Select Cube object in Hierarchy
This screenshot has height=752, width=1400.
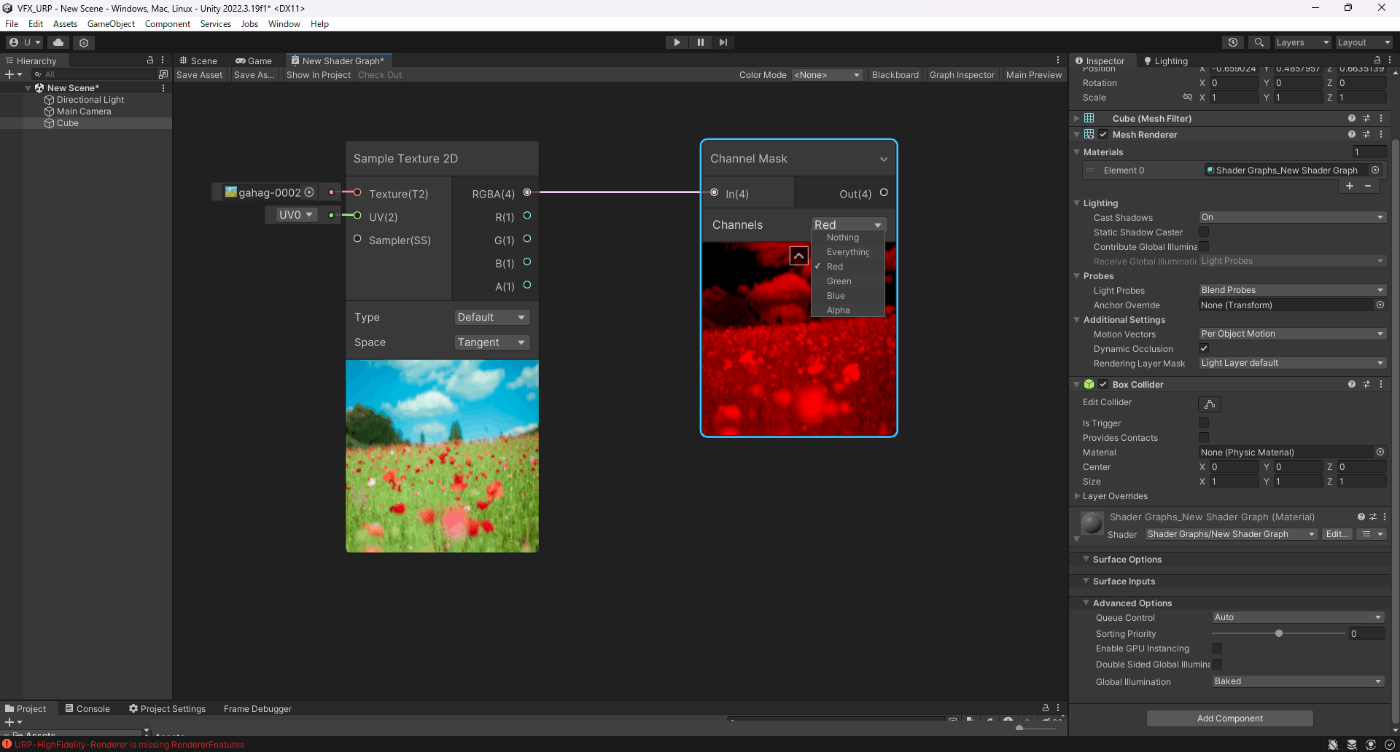point(67,123)
